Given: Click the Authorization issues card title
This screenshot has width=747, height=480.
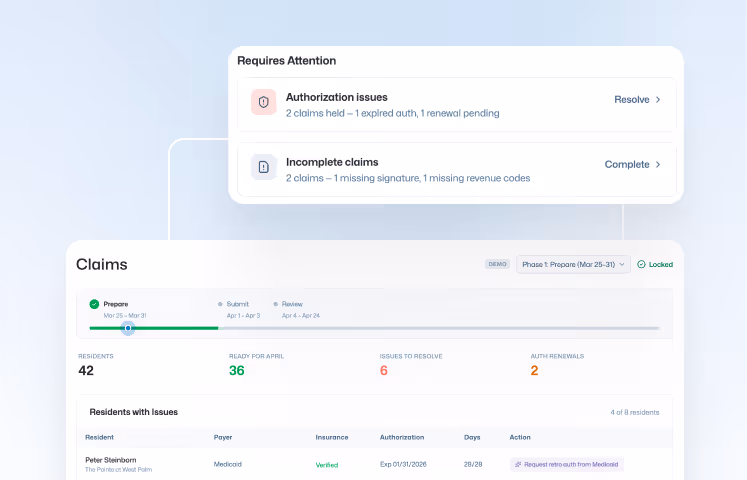Looking at the screenshot, I should click(336, 97).
